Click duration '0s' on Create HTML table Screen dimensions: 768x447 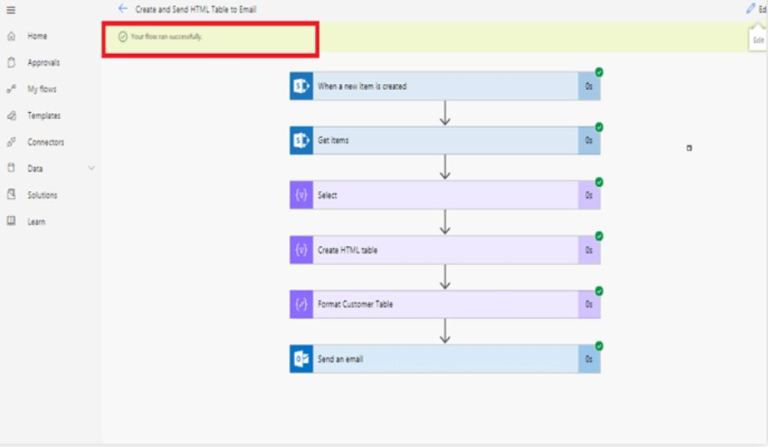pos(589,250)
